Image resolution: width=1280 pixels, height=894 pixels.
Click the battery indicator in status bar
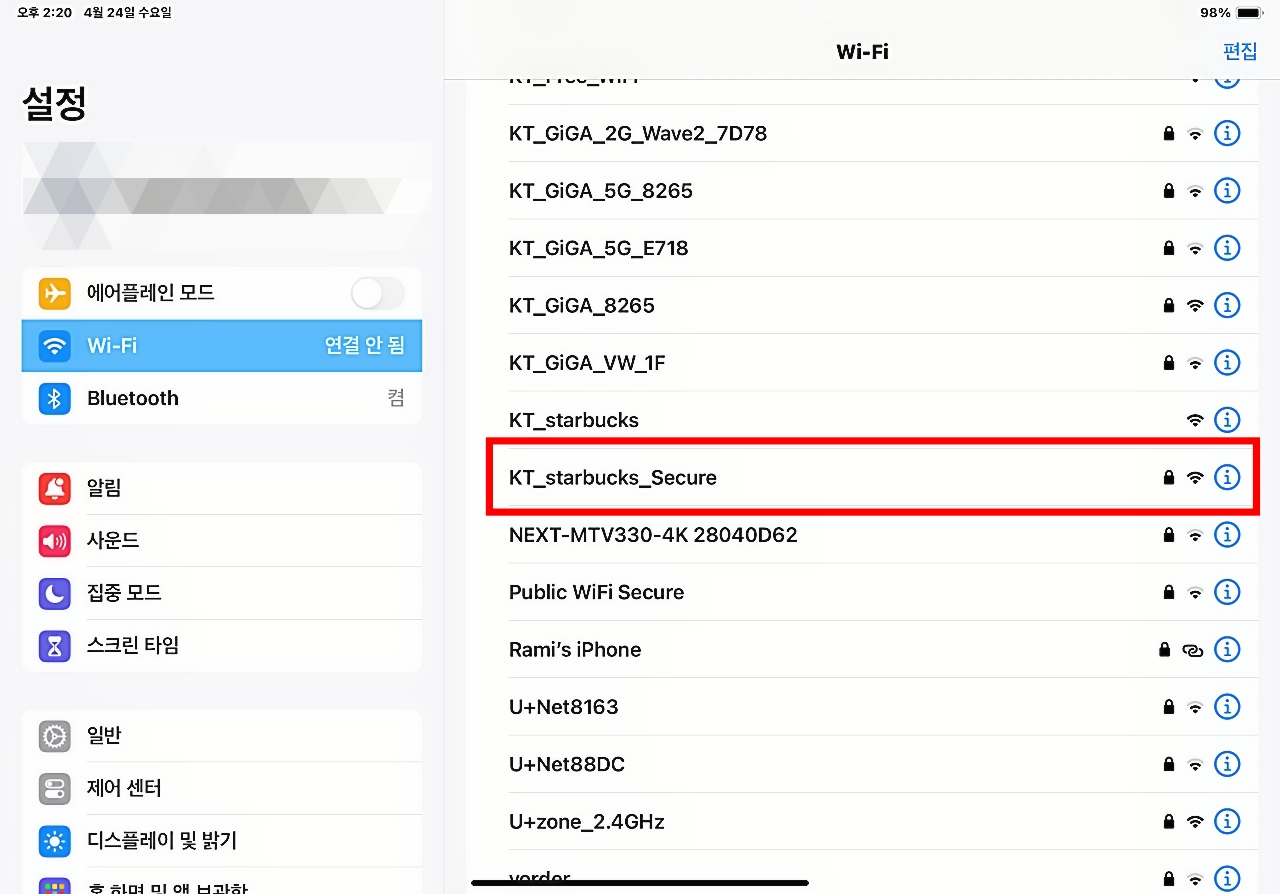point(1249,13)
